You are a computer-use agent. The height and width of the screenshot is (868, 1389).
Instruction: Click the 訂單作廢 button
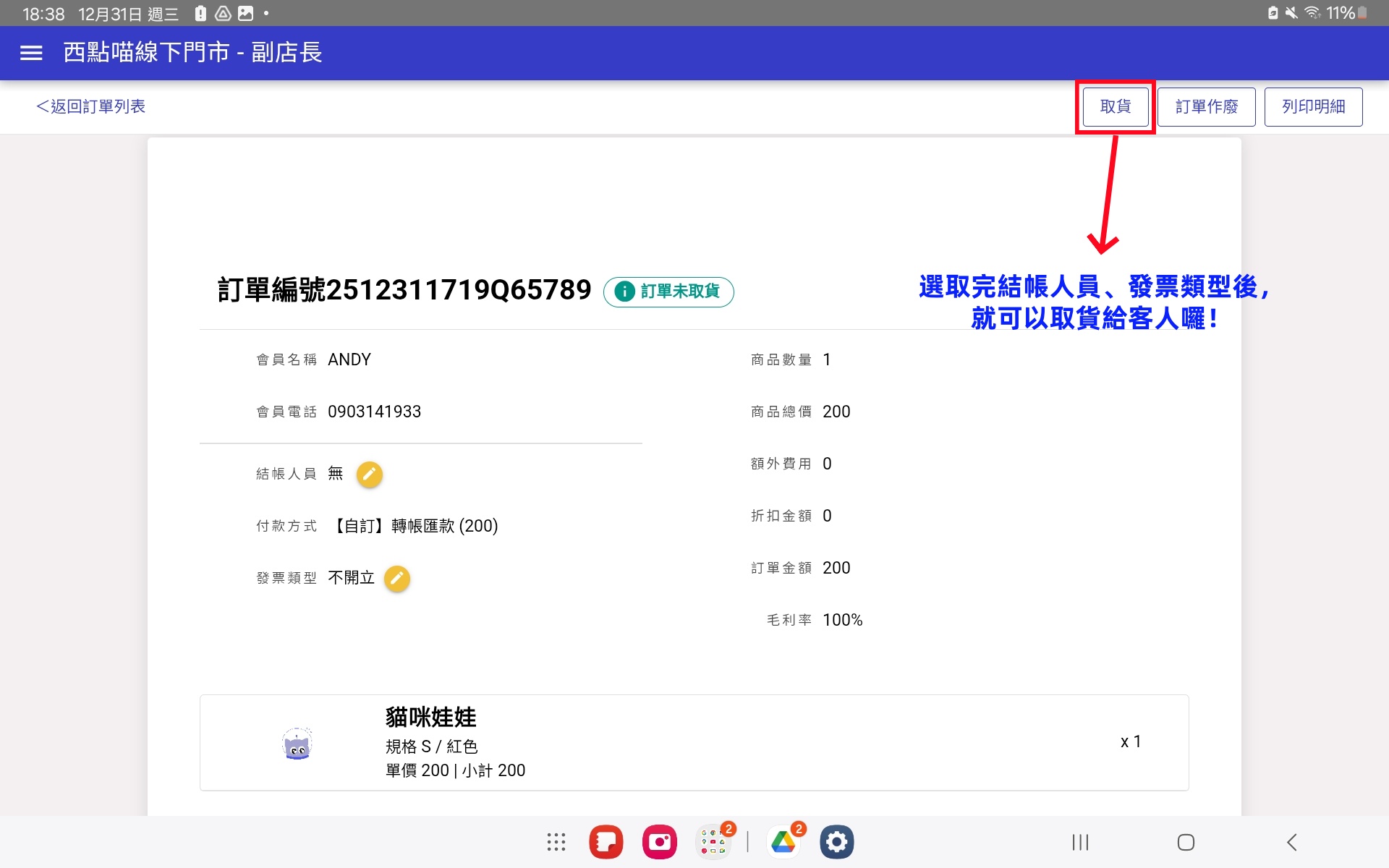tap(1206, 107)
